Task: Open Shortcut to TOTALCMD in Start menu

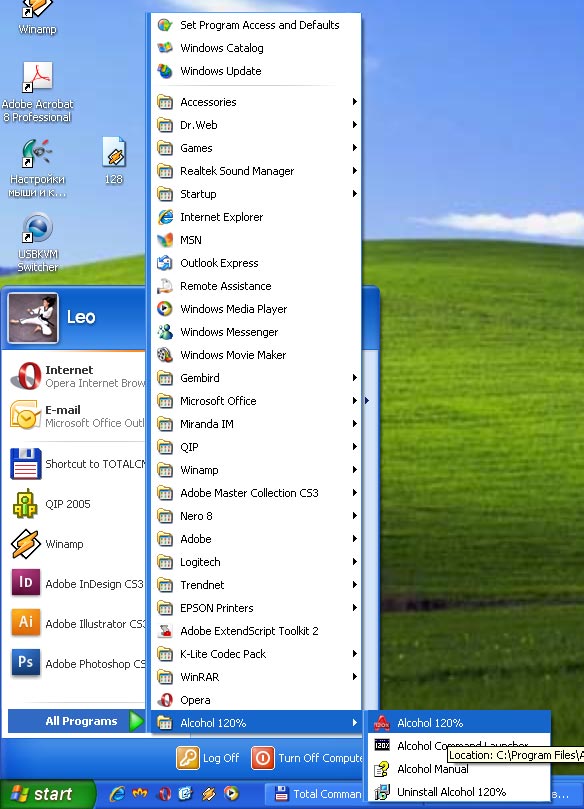Action: (77, 464)
